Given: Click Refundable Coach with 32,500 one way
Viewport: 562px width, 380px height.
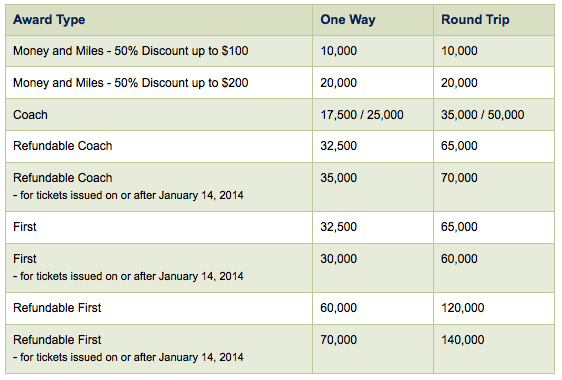Looking at the screenshot, I should [x=63, y=146].
